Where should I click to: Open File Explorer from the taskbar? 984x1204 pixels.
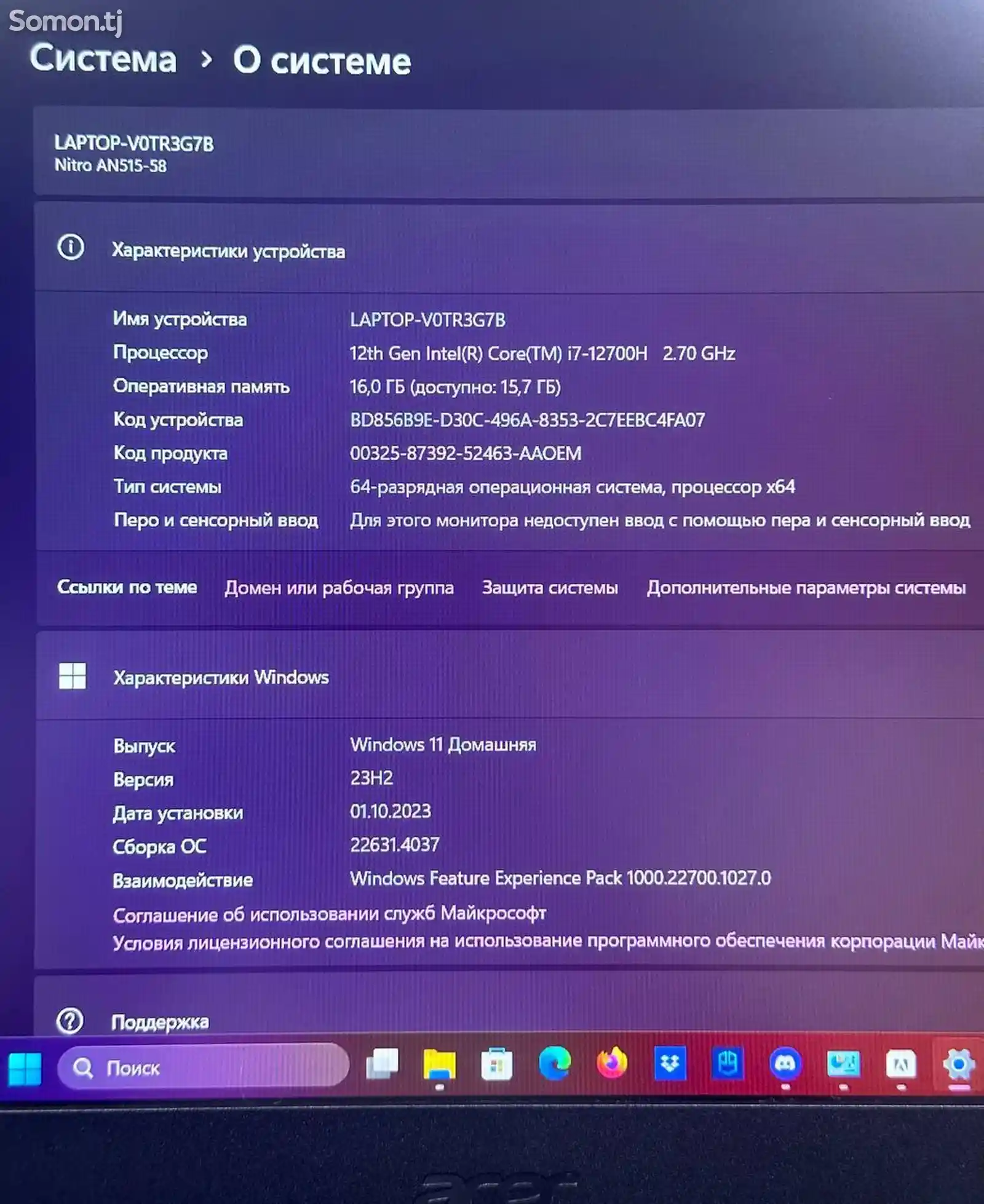click(x=439, y=1064)
